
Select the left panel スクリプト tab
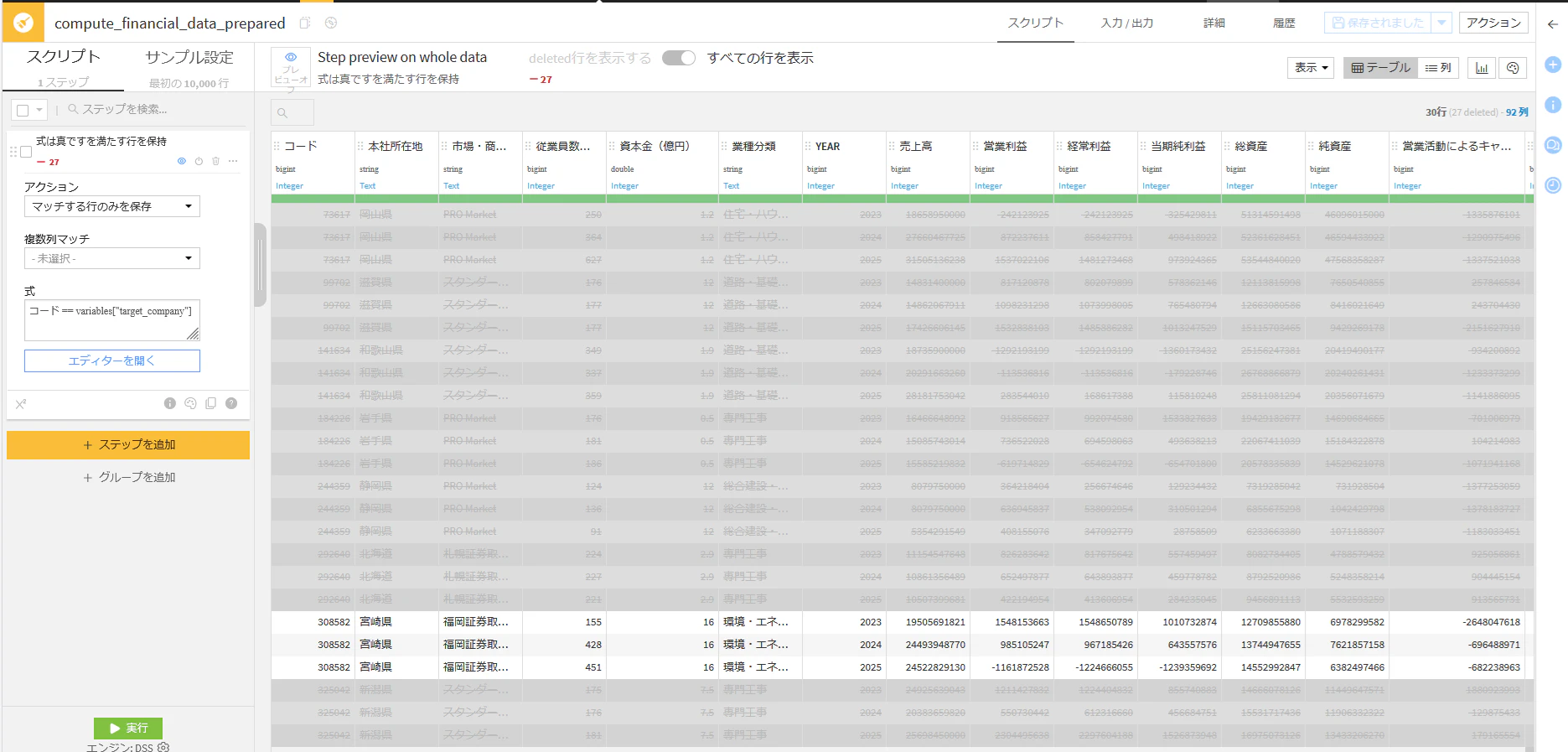click(64, 67)
